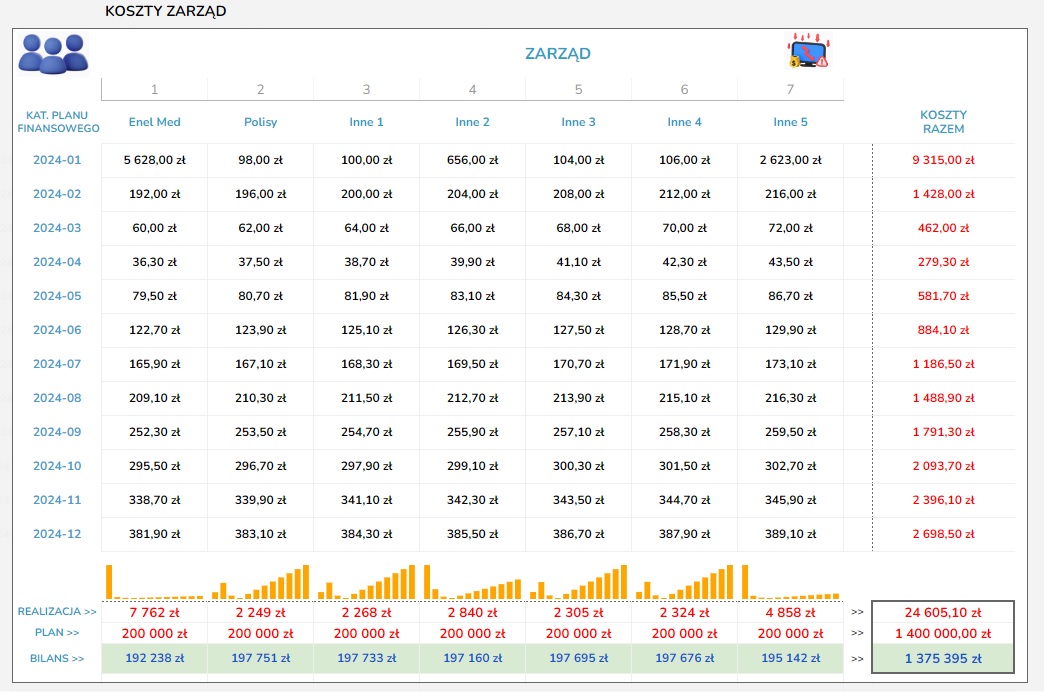
Task: Select the 2024-12 row label
Action: [x=57, y=534]
